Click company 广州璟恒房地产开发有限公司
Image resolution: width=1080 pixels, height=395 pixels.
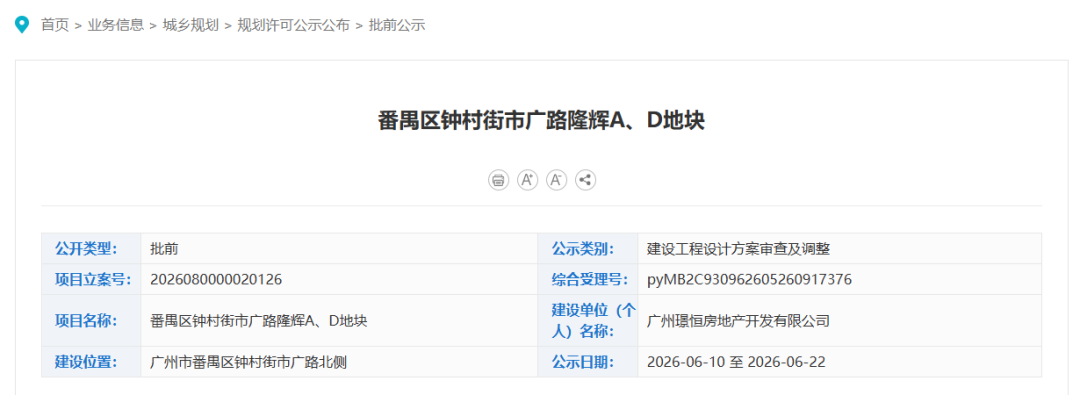(x=738, y=321)
